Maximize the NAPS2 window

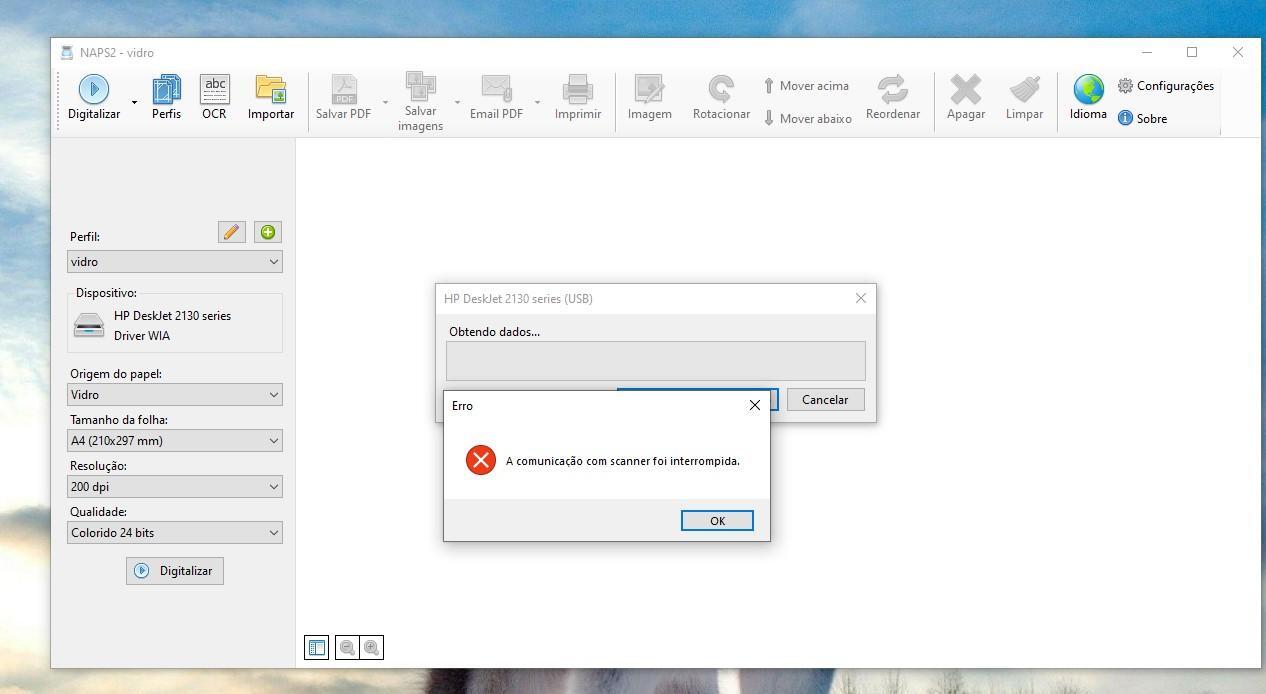1192,52
